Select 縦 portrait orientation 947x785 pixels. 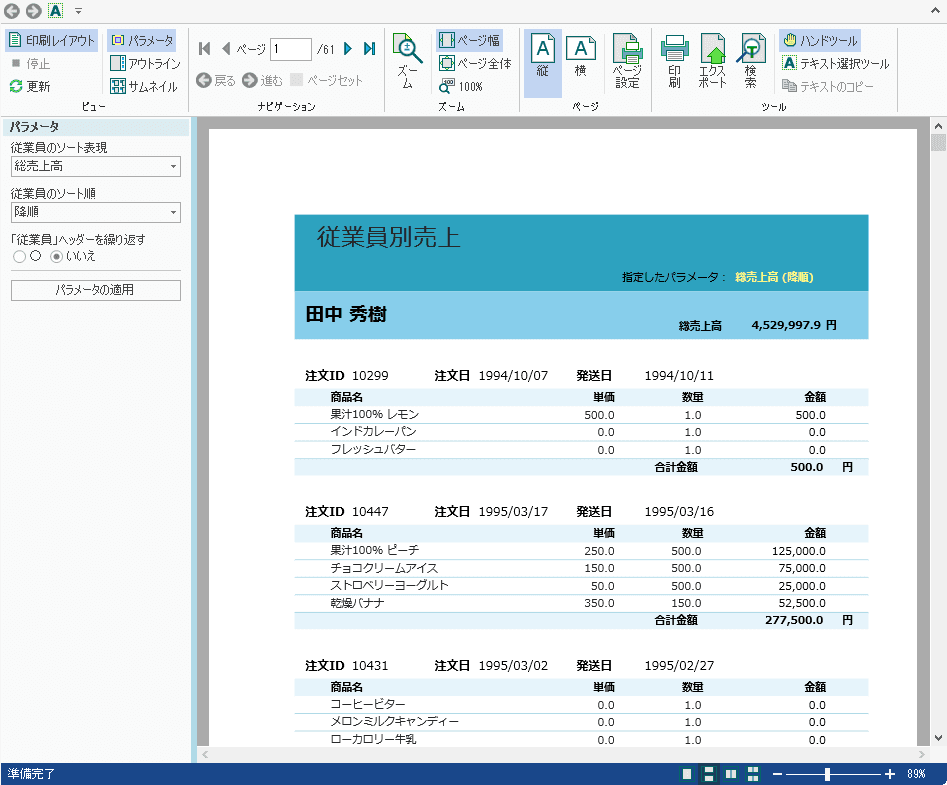click(543, 63)
